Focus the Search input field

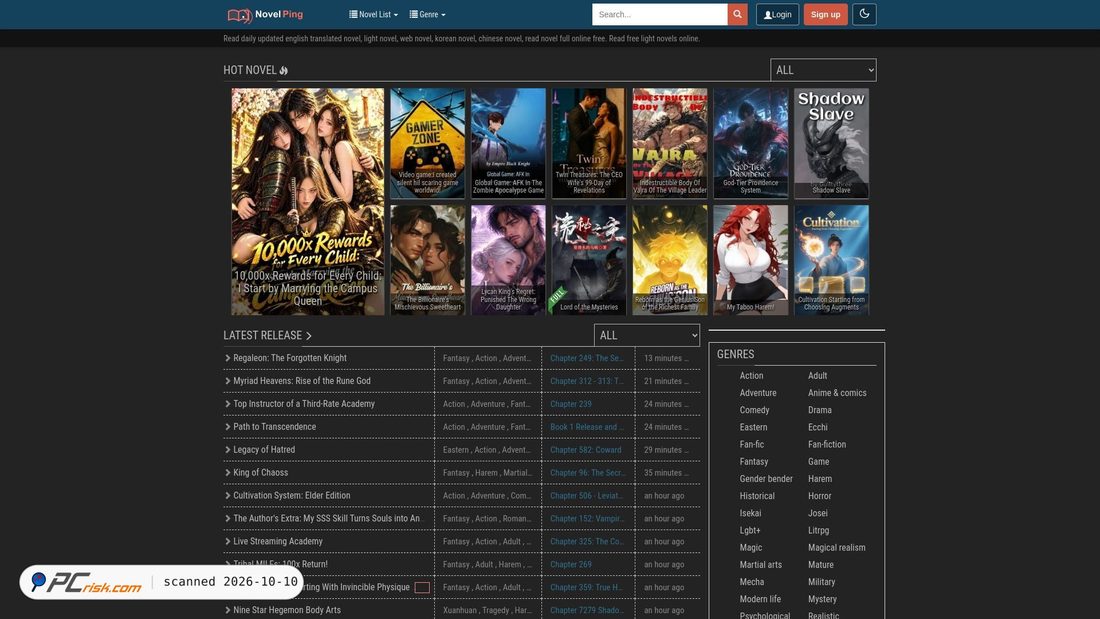[659, 14]
